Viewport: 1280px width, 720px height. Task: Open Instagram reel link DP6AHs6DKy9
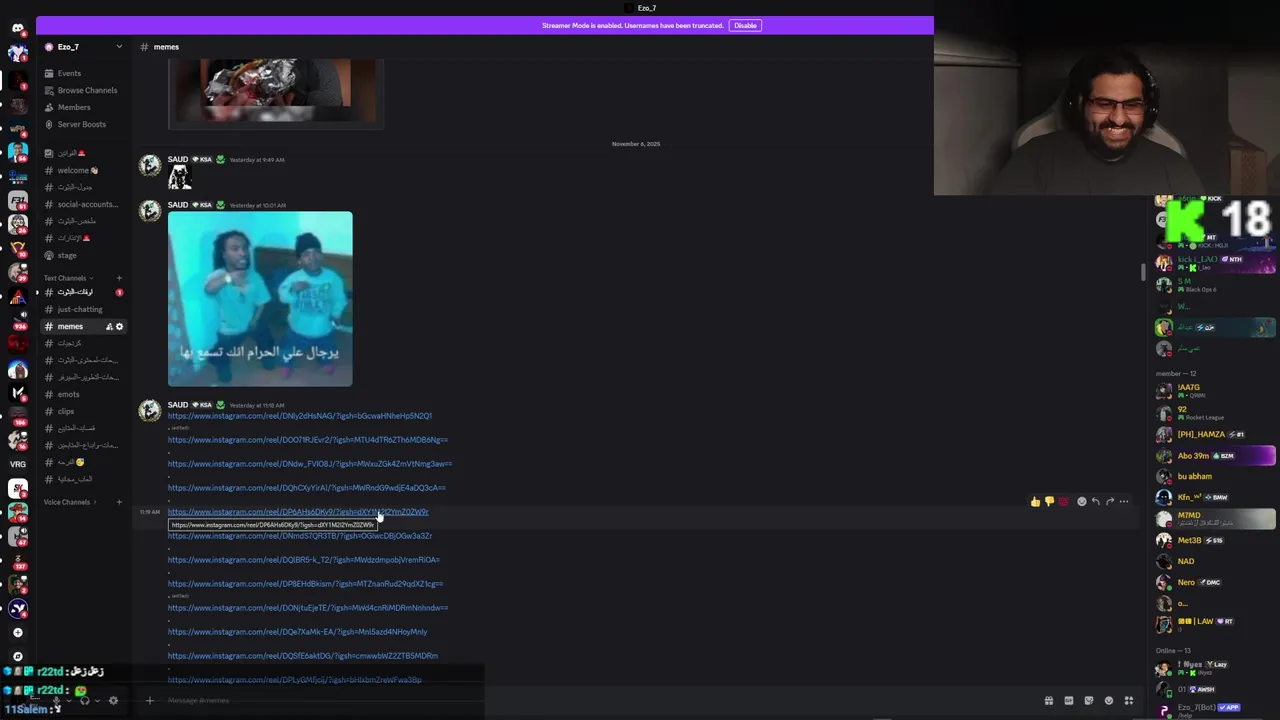(x=298, y=512)
